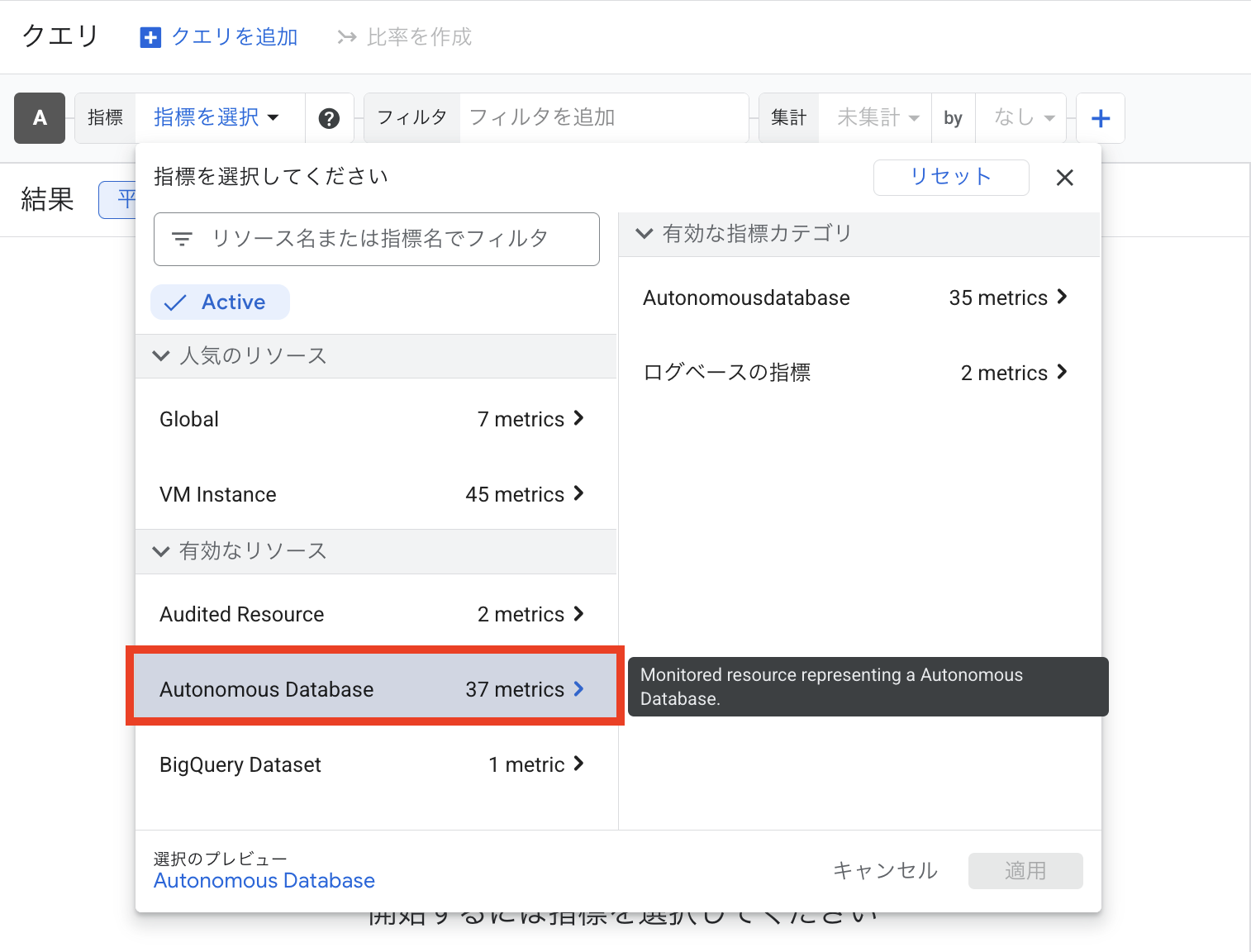Close the metric selection dialog
Image resolution: width=1251 pixels, height=952 pixels.
click(x=1064, y=178)
